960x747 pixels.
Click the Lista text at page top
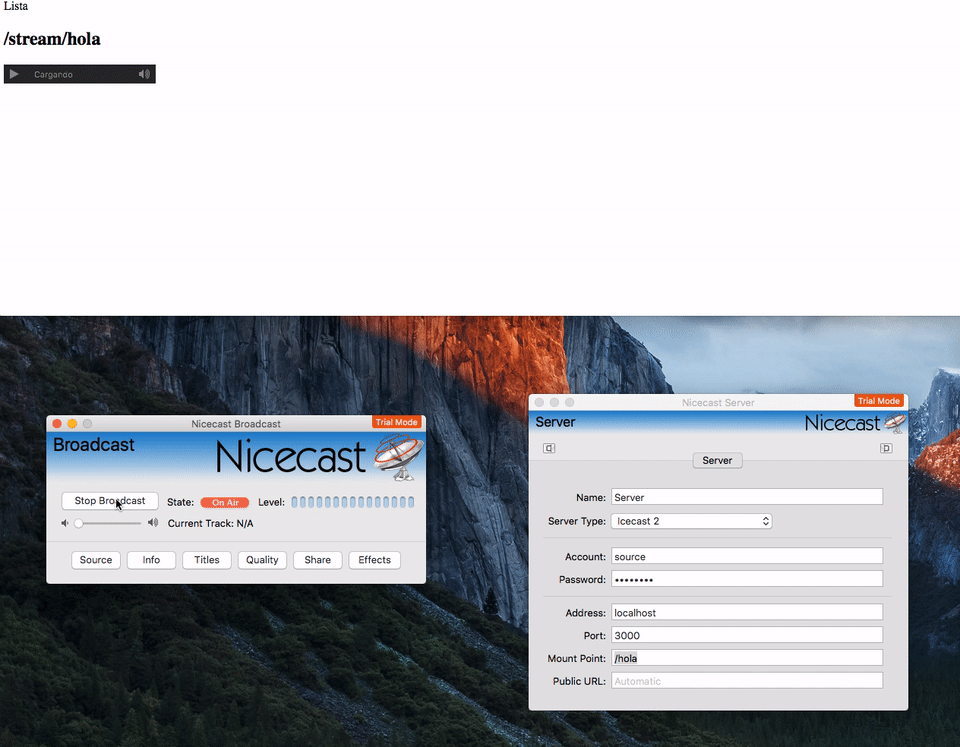coord(16,6)
